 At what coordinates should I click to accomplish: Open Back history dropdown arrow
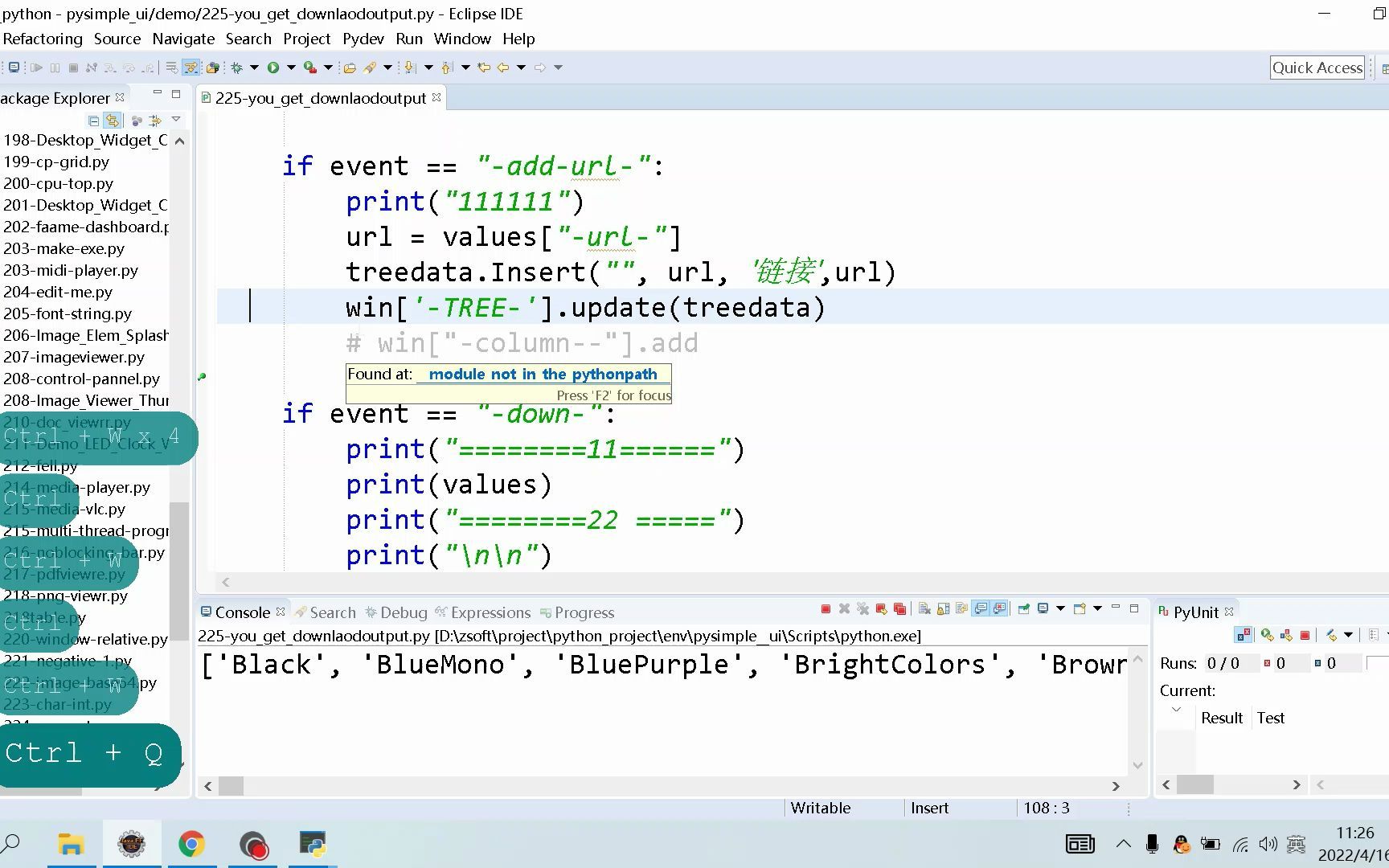[521, 68]
